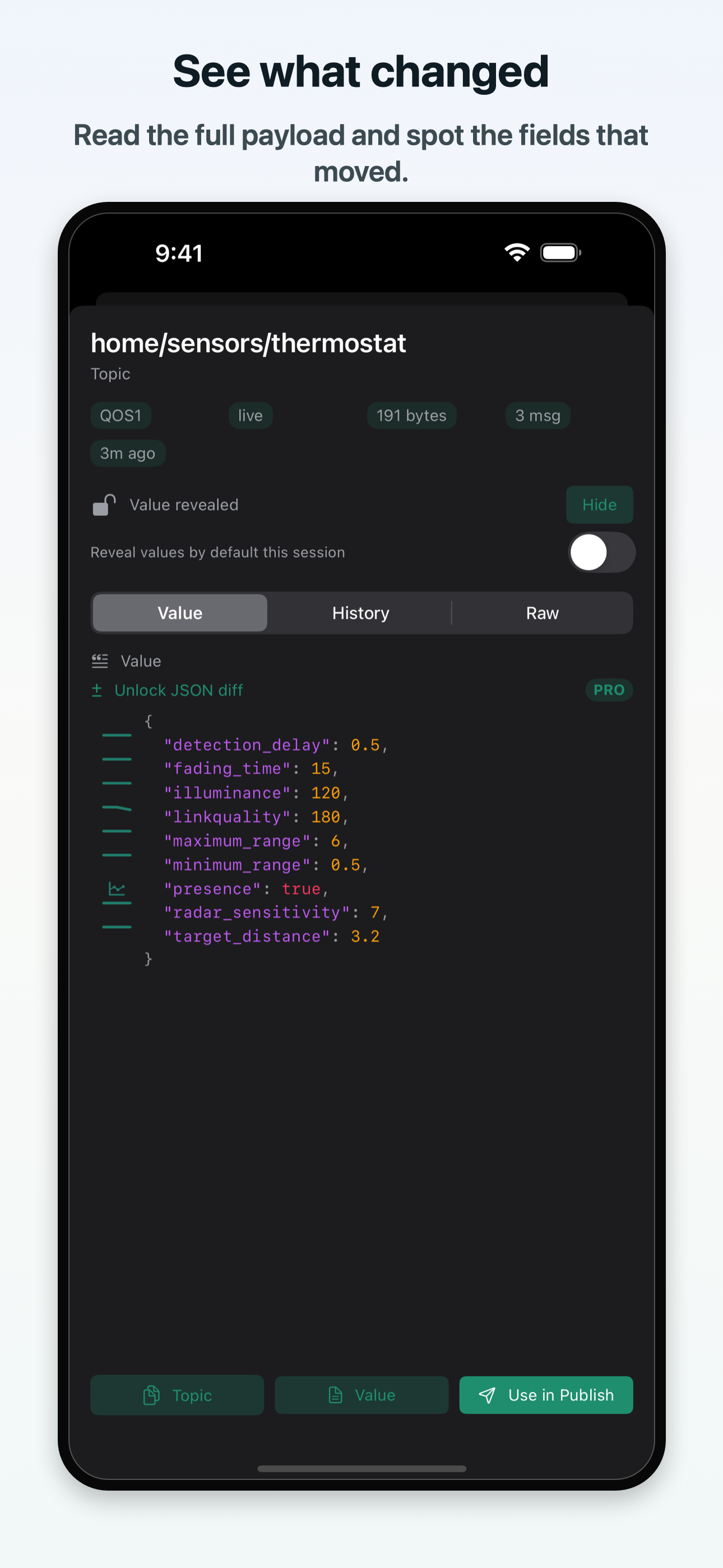
Task: Switch to the History tab
Action: (361, 613)
